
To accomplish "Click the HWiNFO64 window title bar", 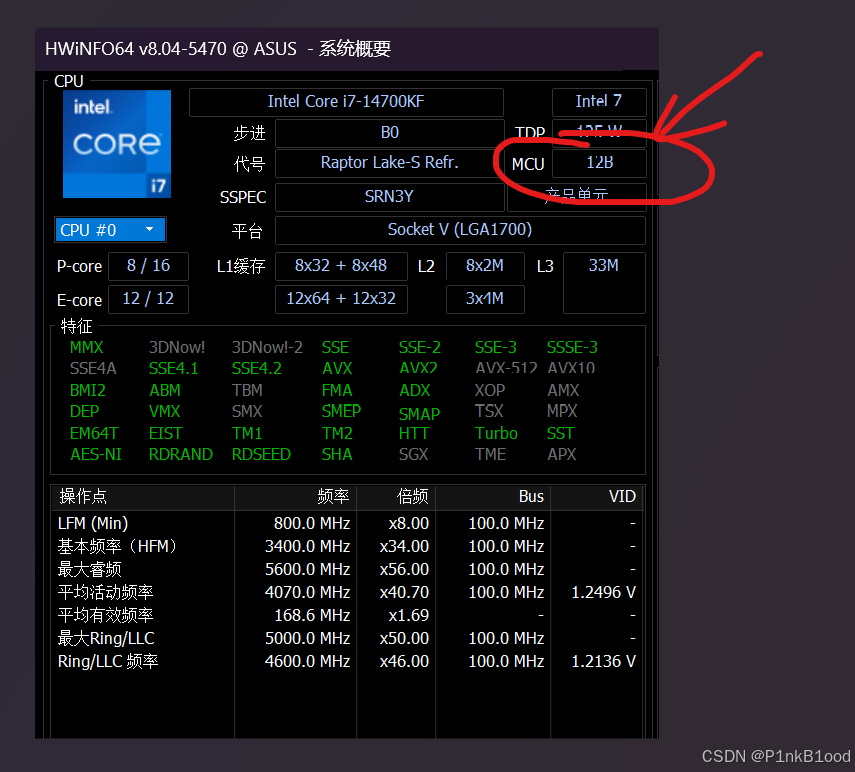I will 347,49.
